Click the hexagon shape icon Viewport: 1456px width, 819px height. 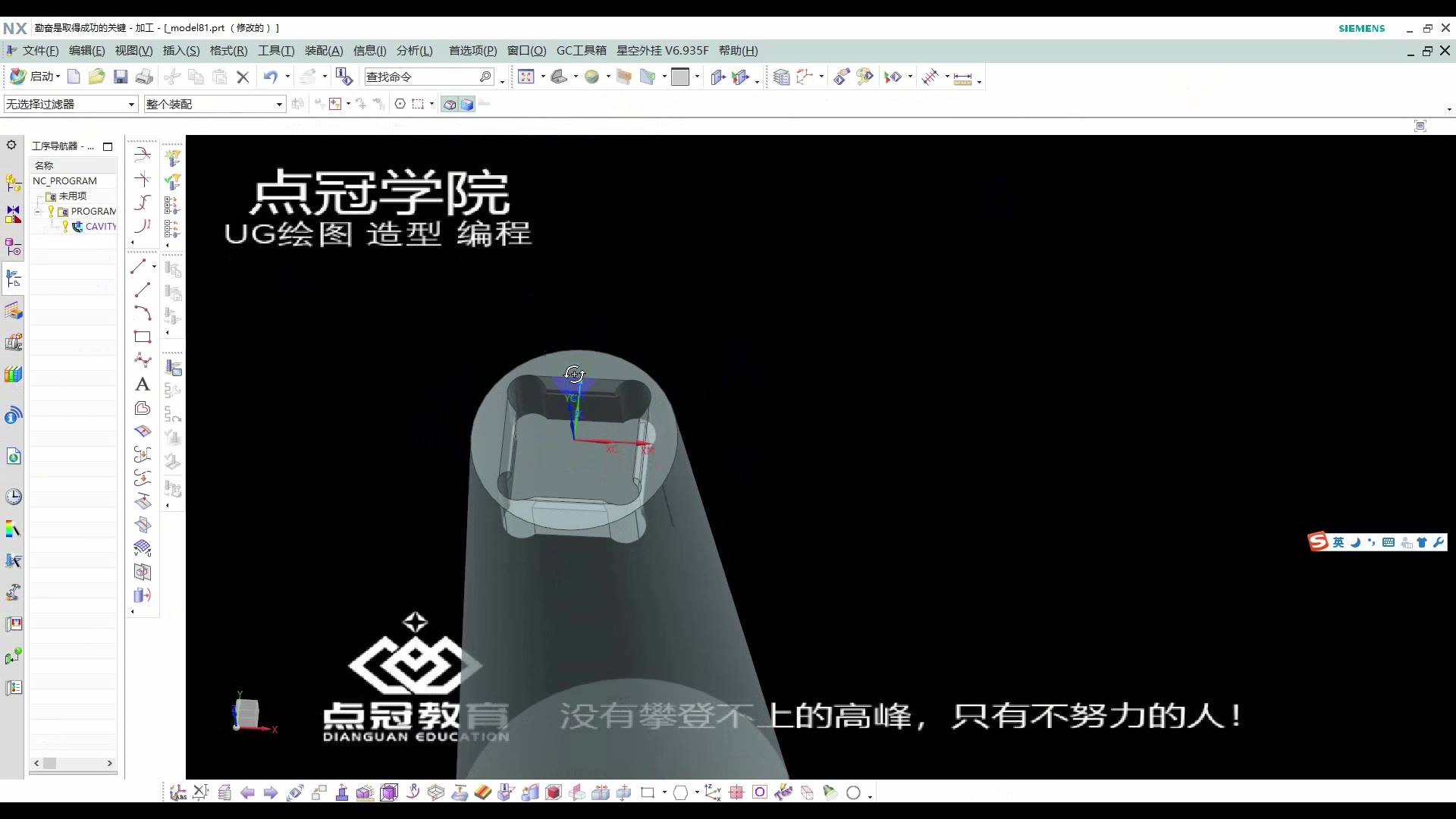click(680, 792)
